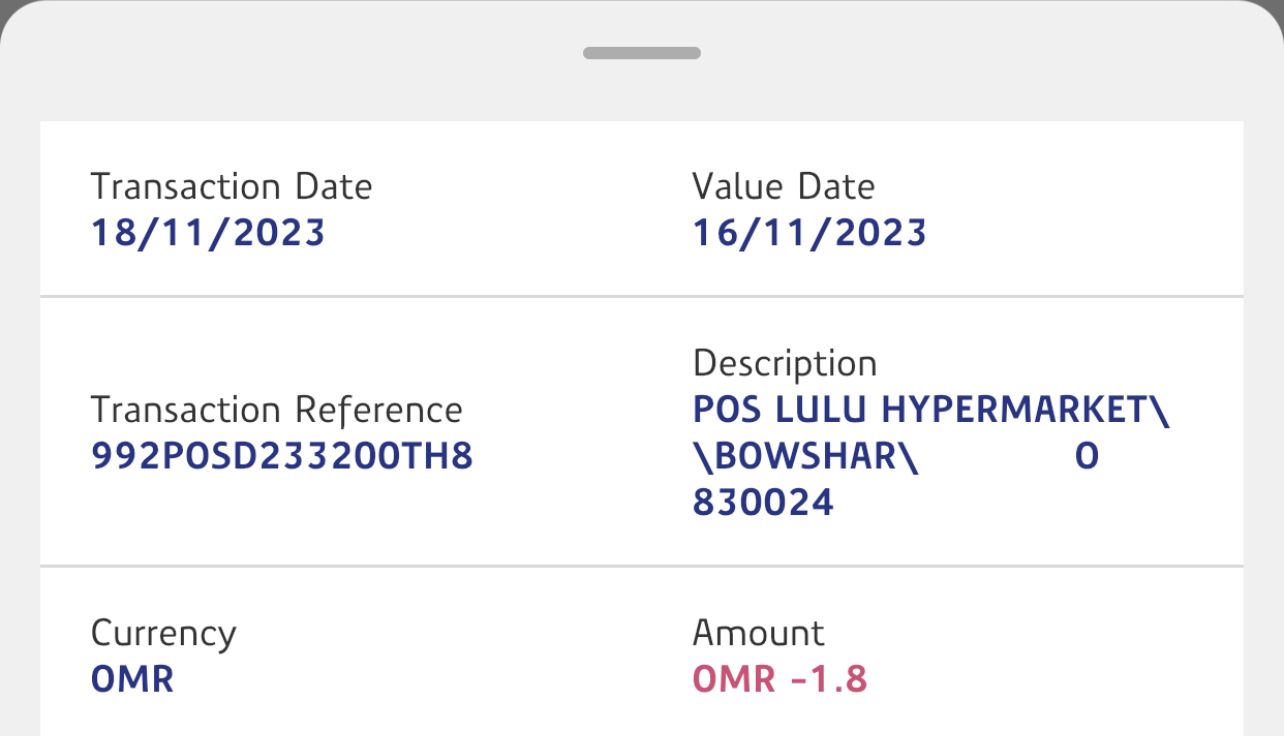Click the Value Date label
1284x736 pixels.
[783, 187]
